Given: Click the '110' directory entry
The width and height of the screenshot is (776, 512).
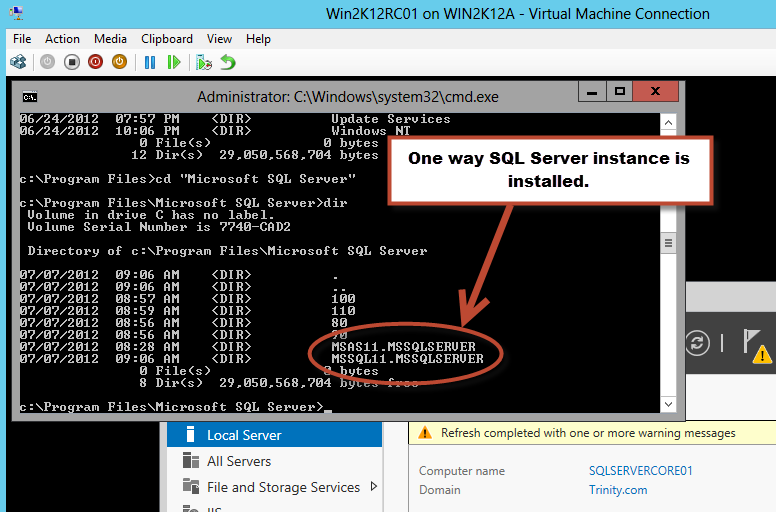Looking at the screenshot, I should pyautogui.click(x=343, y=311).
